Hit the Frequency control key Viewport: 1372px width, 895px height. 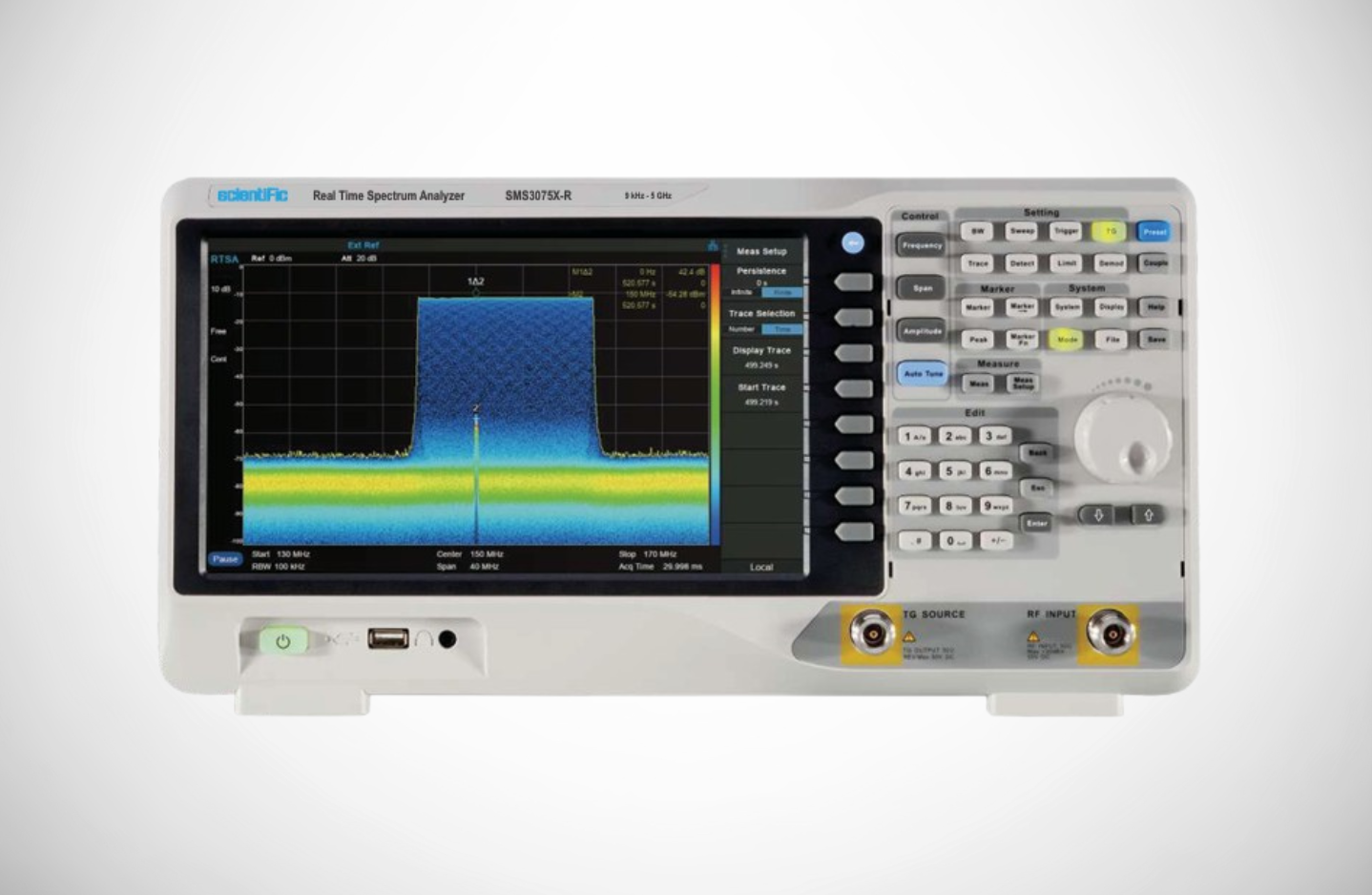pos(922,245)
